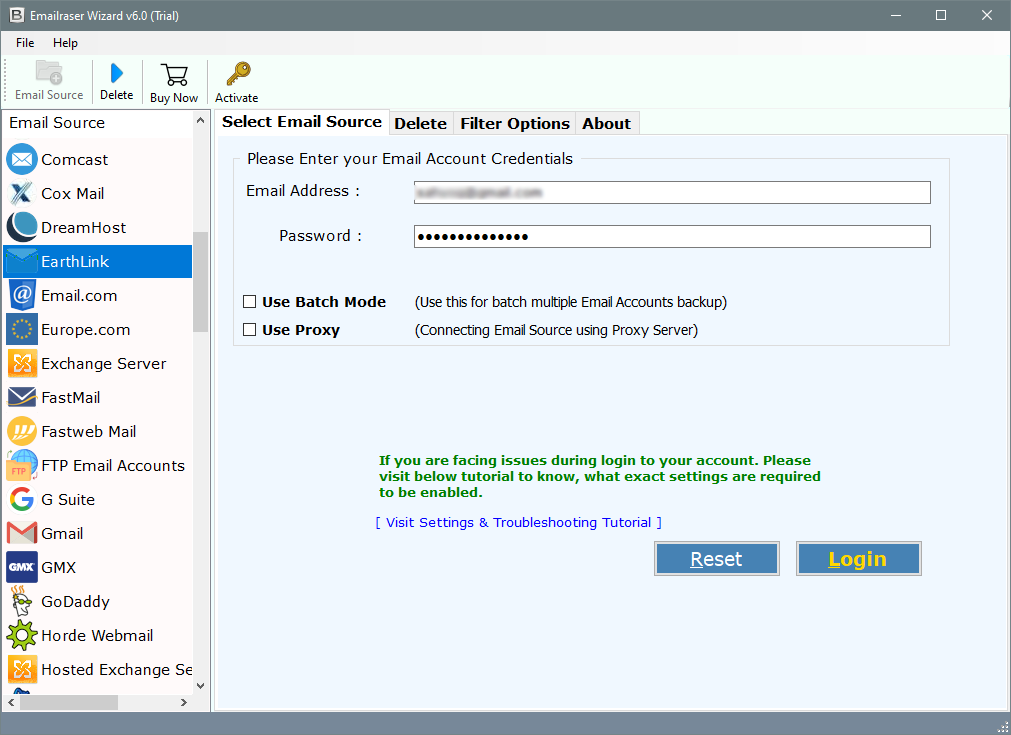1011x735 pixels.
Task: Choose the G Suite Google icon
Action: point(22,500)
